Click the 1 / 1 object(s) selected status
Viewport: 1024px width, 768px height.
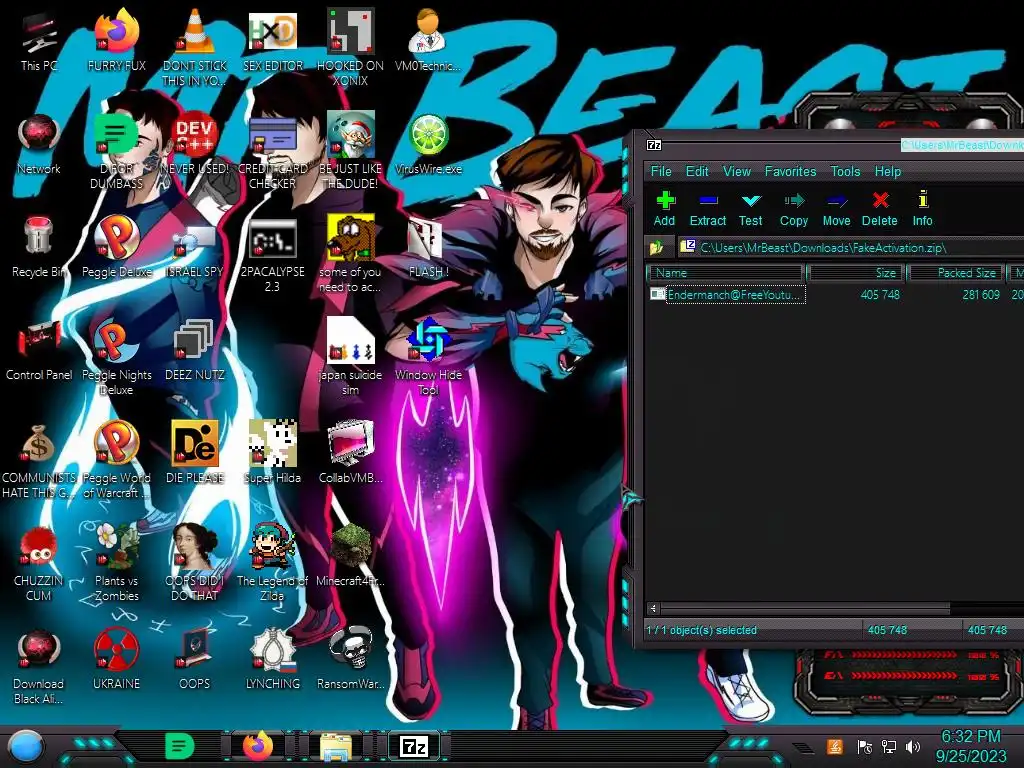pos(701,630)
